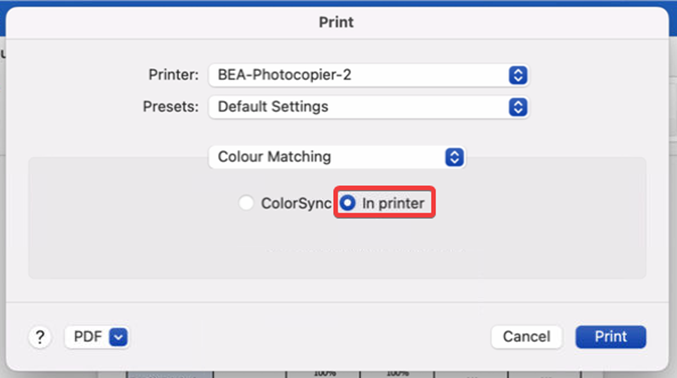Click Printer field's blue up-down arrows
Viewport: 677px width, 378px height.
[x=518, y=75]
